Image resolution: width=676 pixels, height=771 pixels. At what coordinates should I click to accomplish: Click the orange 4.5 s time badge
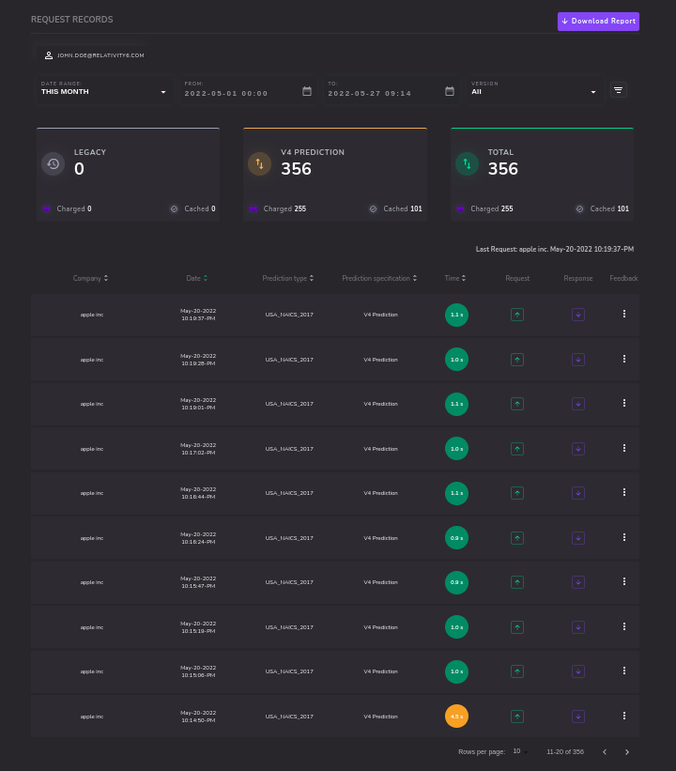click(457, 716)
